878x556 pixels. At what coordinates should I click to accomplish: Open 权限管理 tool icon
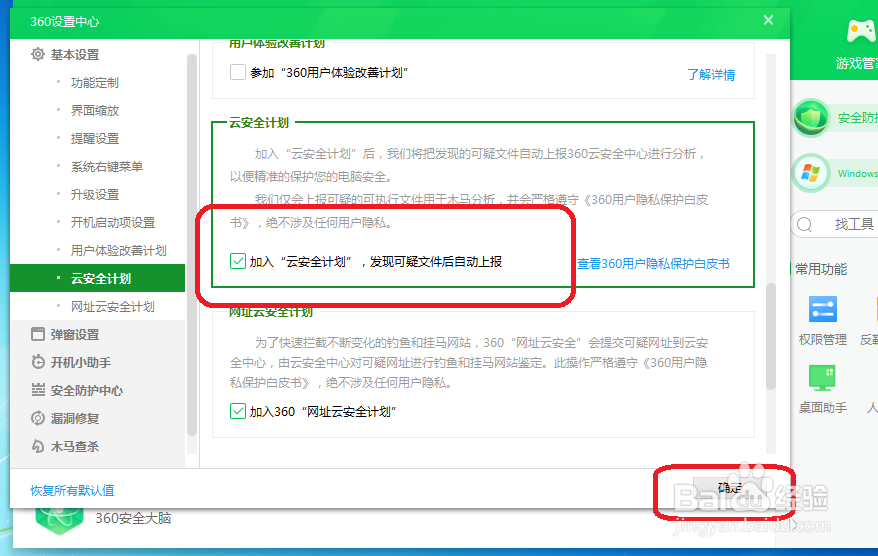(823, 309)
